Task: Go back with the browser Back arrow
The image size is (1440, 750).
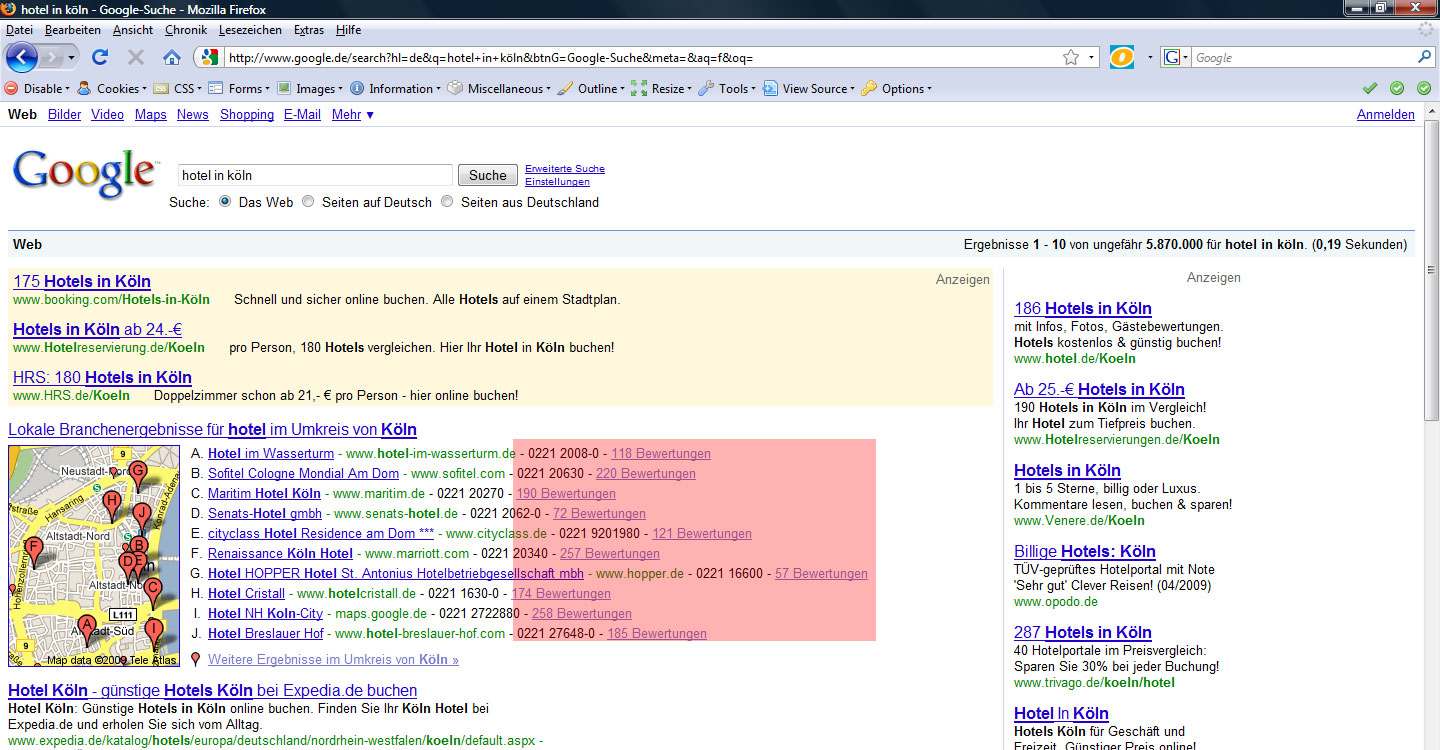Action: point(22,57)
